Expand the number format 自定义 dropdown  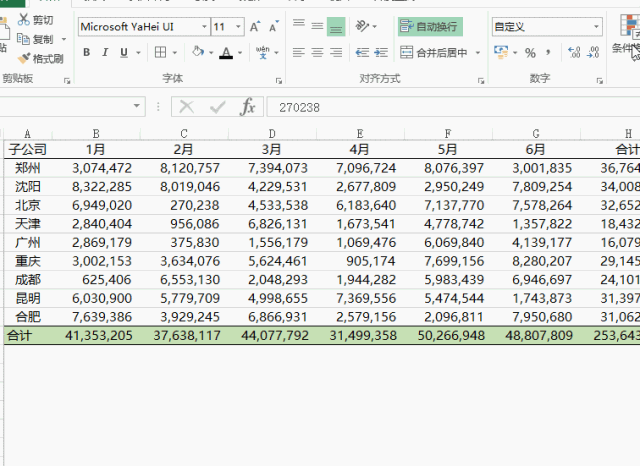point(597,27)
